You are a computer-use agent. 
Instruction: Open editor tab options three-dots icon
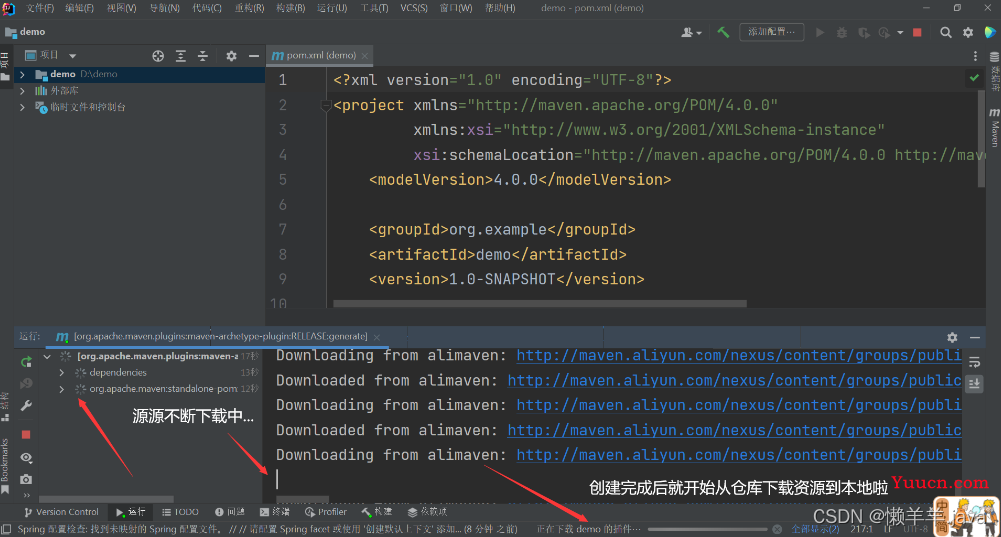(x=975, y=56)
